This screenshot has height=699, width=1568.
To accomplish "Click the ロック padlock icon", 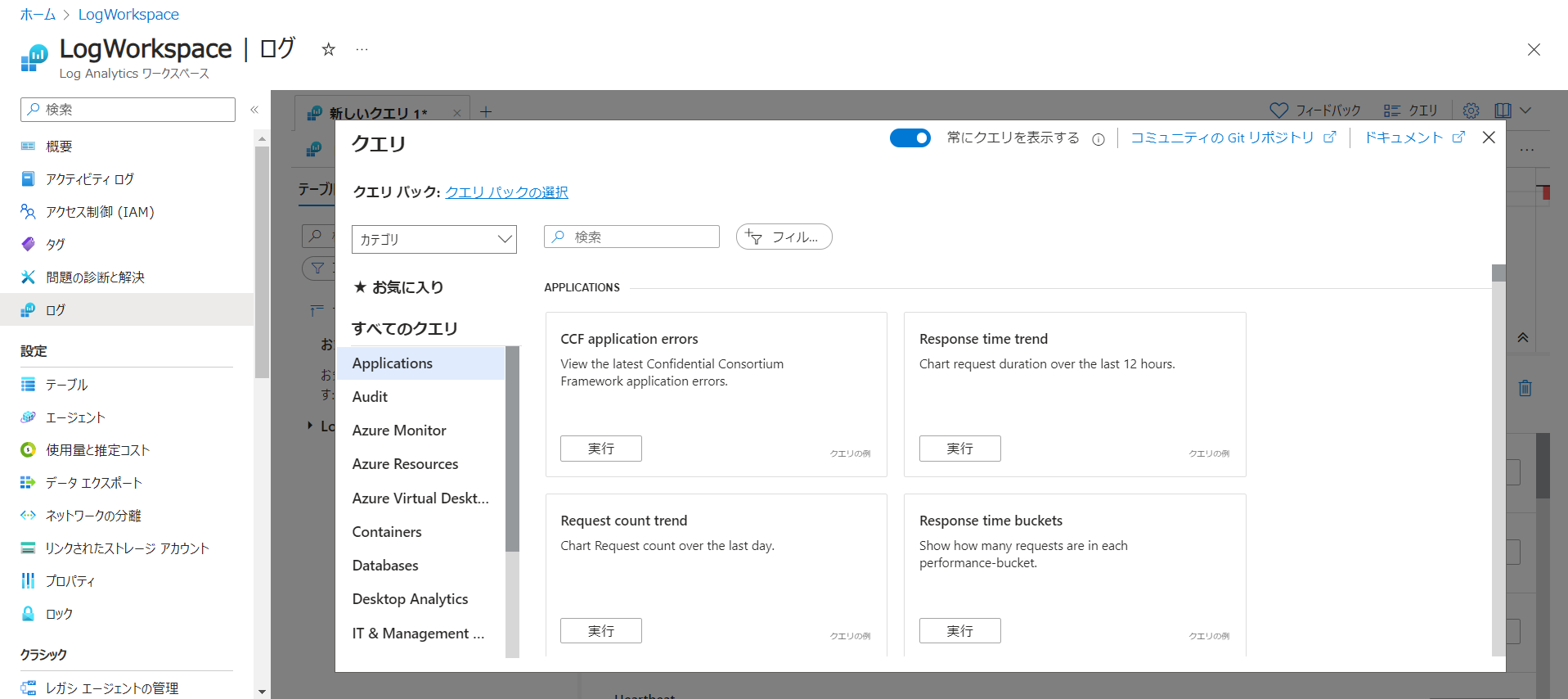I will pyautogui.click(x=28, y=613).
